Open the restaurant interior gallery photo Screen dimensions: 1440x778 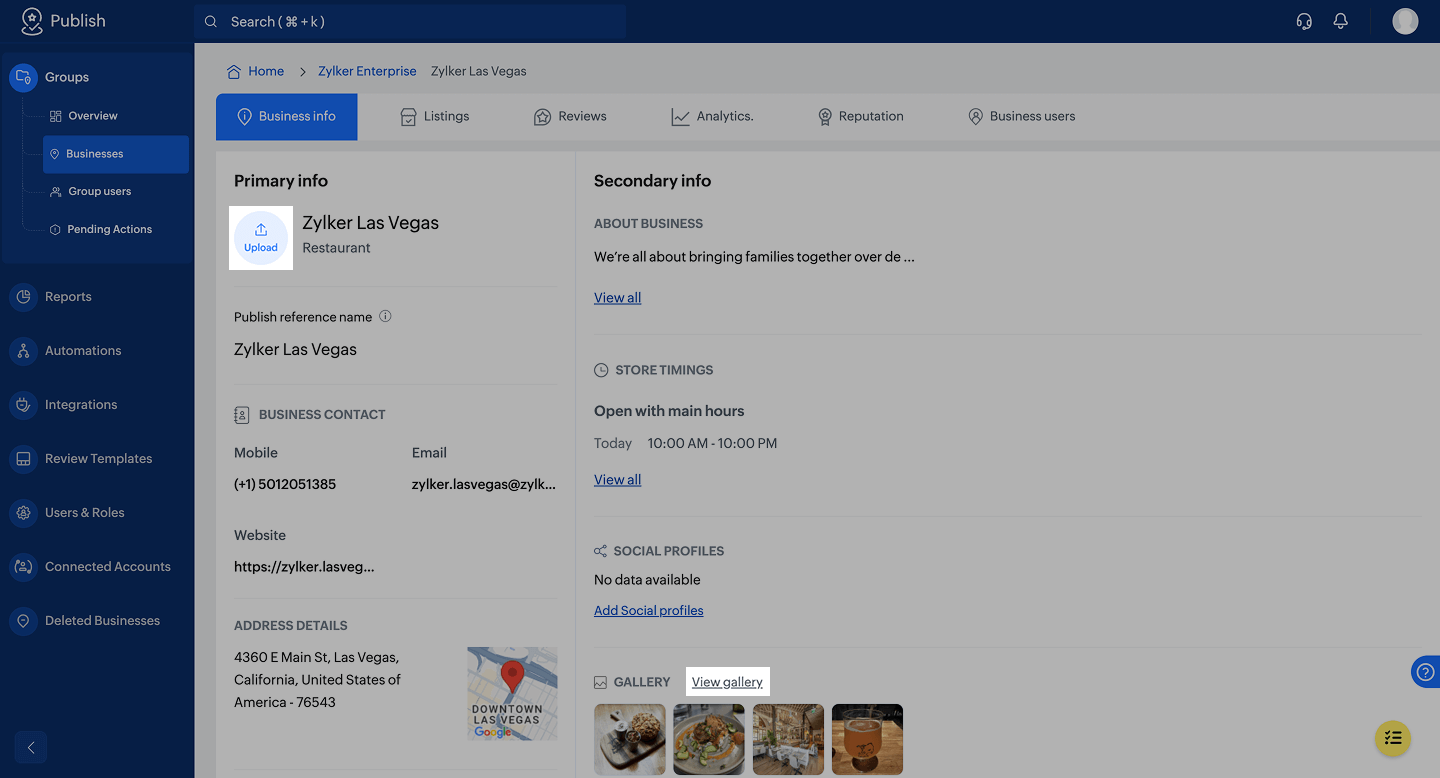pyautogui.click(x=788, y=739)
